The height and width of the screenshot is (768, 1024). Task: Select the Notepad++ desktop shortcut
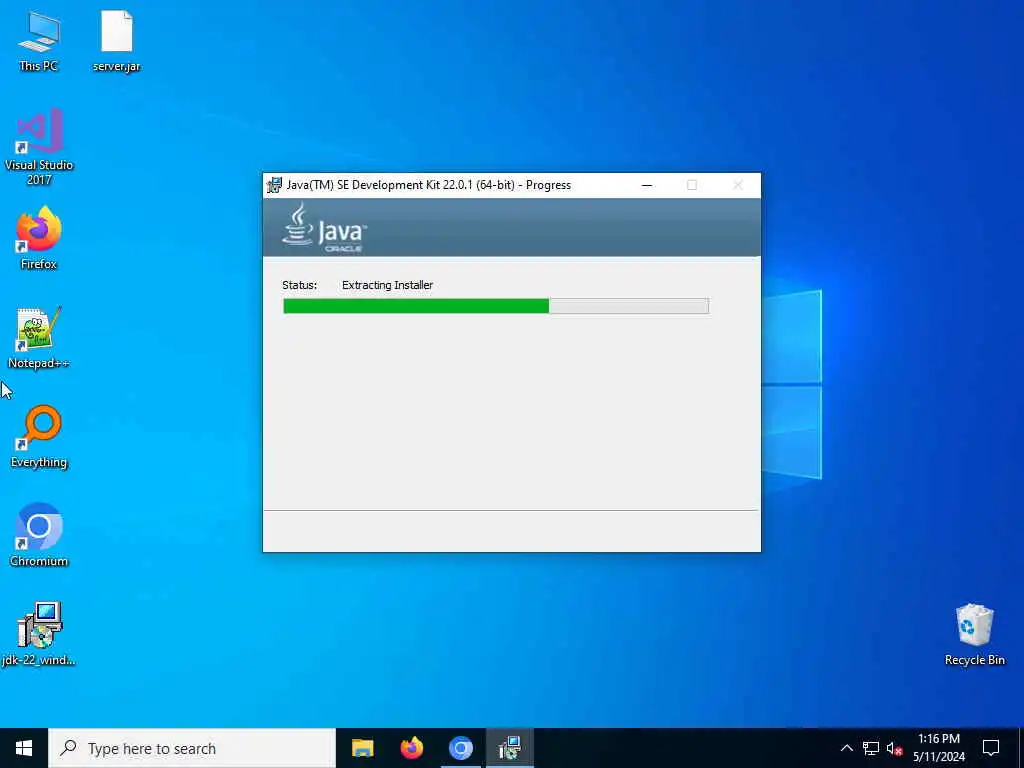click(39, 338)
